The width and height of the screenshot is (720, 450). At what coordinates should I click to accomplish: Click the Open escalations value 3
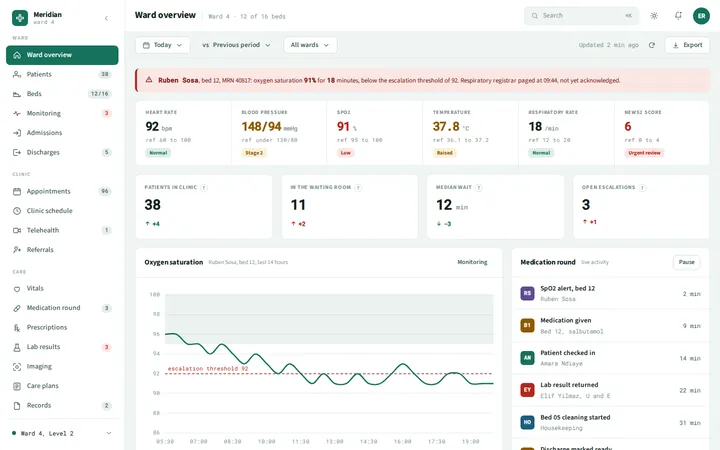(x=586, y=205)
